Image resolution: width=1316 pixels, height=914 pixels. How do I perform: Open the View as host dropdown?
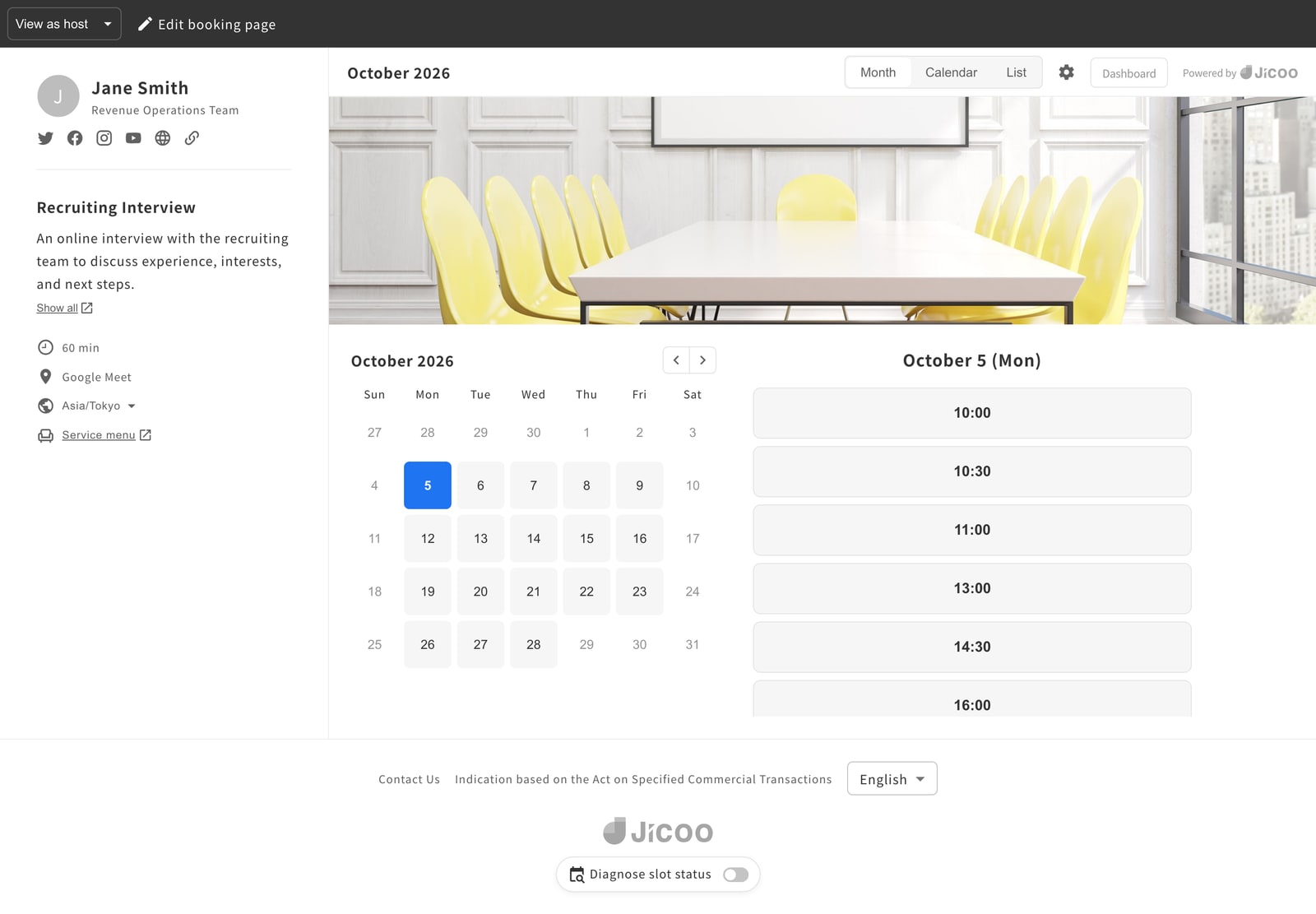pyautogui.click(x=64, y=24)
